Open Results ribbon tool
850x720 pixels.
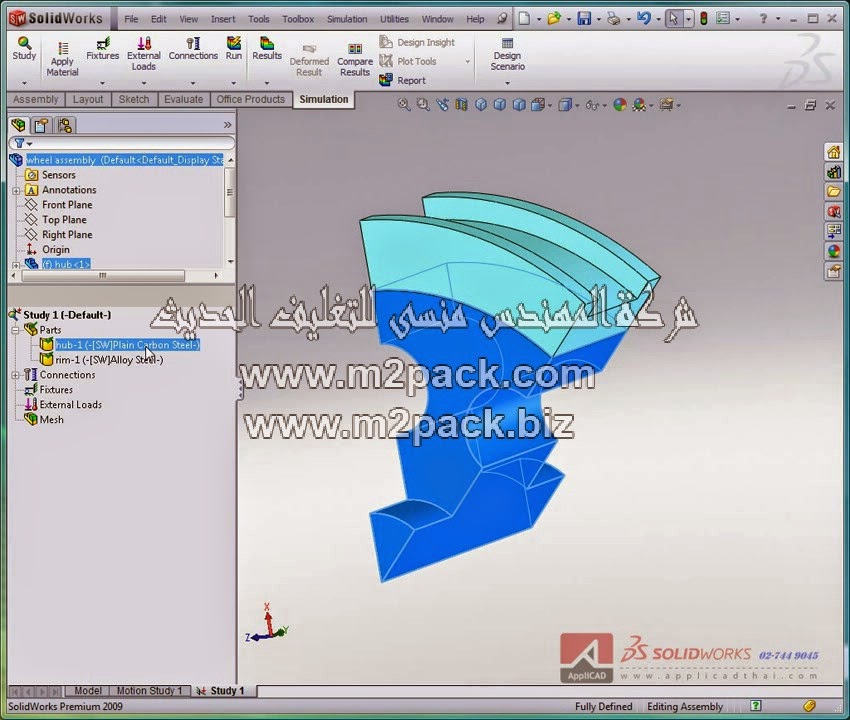[x=267, y=49]
